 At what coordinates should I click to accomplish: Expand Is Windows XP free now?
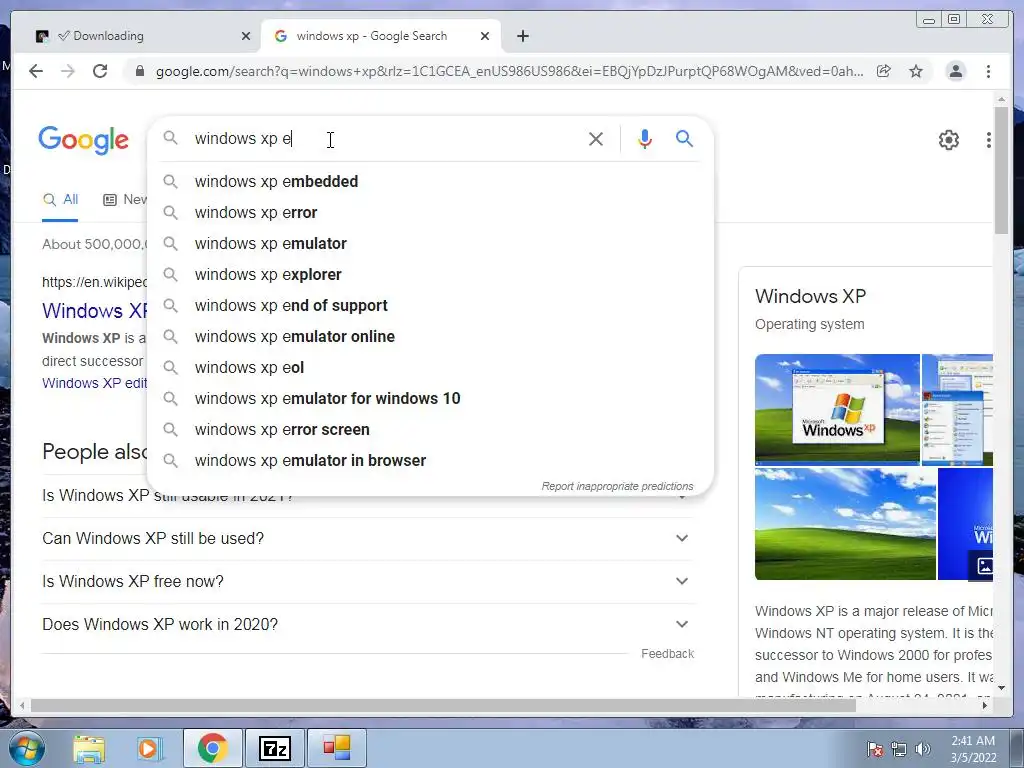pyautogui.click(x=368, y=581)
